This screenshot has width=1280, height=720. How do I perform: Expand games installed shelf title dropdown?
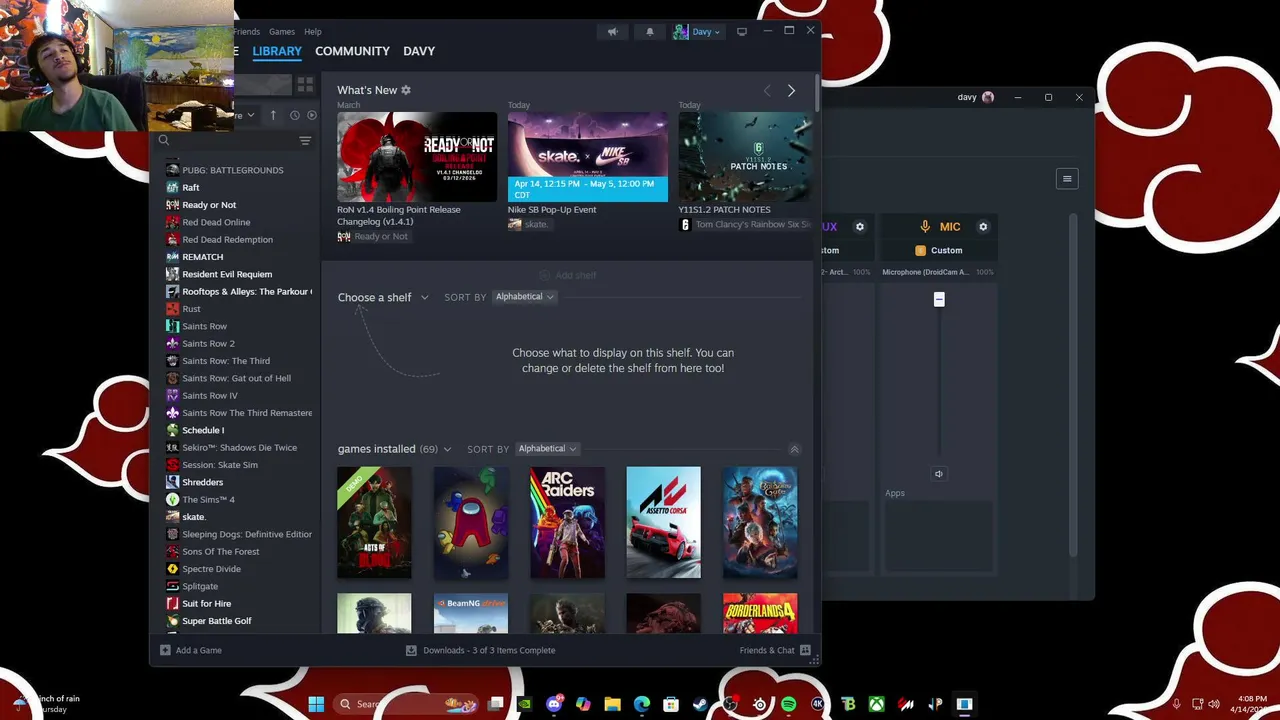[394, 449]
